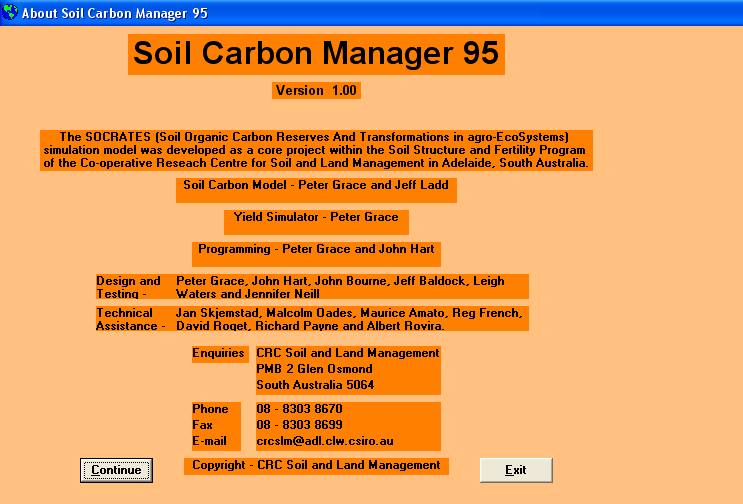Click the PMB 2 Glen Osmond line
The image size is (743, 504).
click(x=314, y=369)
